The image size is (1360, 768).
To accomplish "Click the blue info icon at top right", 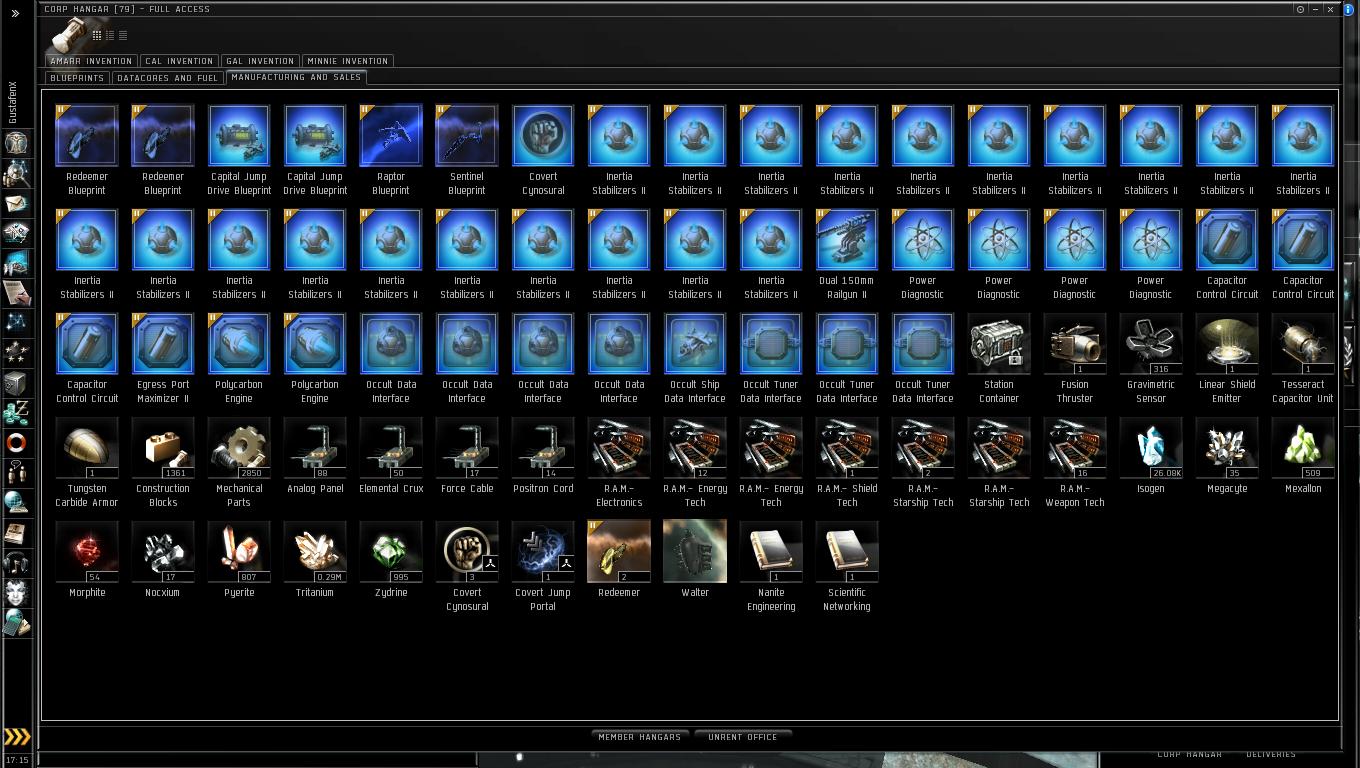I will [x=1349, y=9].
